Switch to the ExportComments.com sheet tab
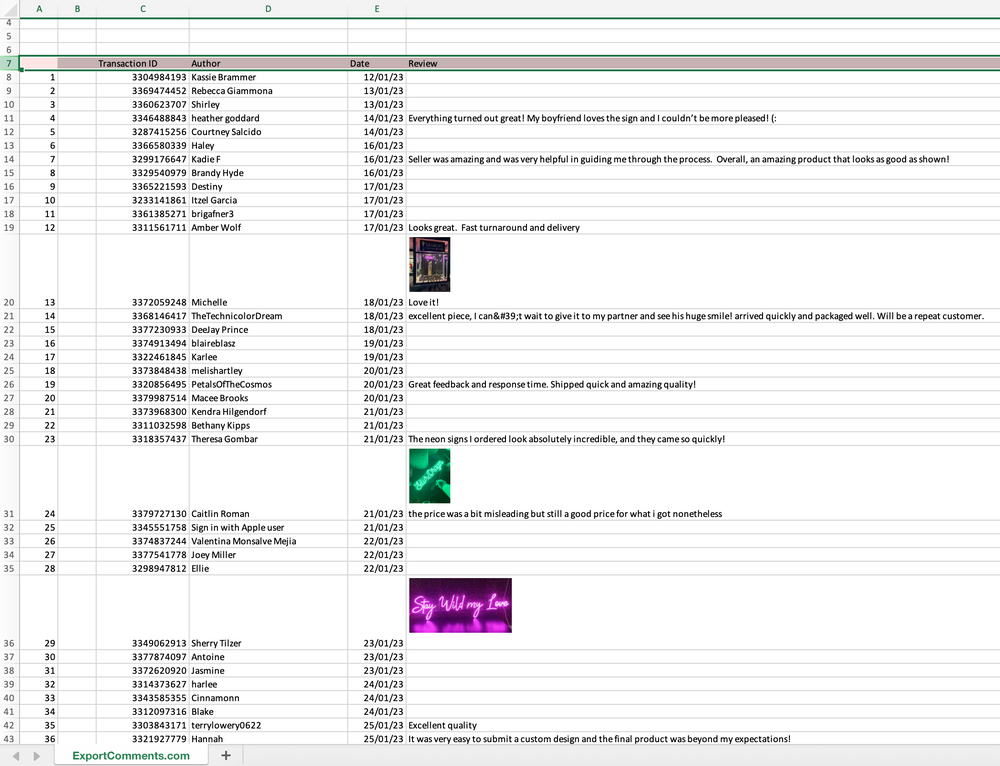 point(131,756)
